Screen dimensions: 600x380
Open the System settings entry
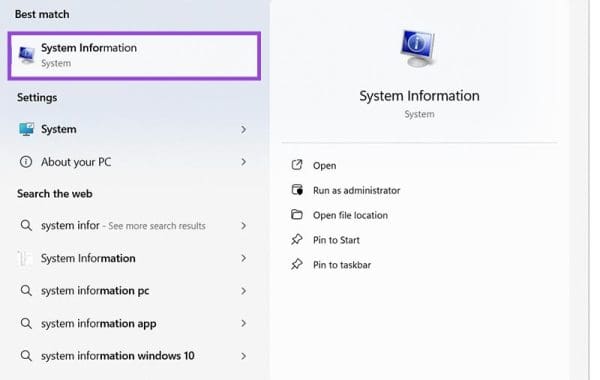[x=134, y=129]
